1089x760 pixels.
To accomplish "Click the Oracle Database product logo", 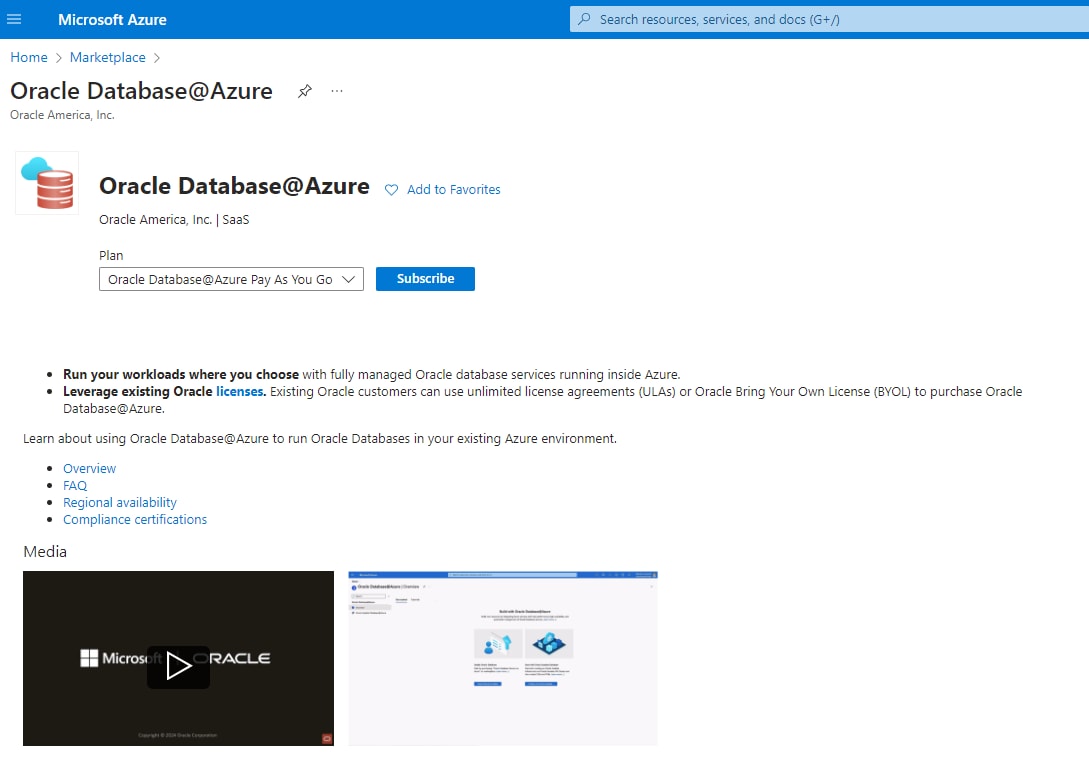I will click(47, 183).
